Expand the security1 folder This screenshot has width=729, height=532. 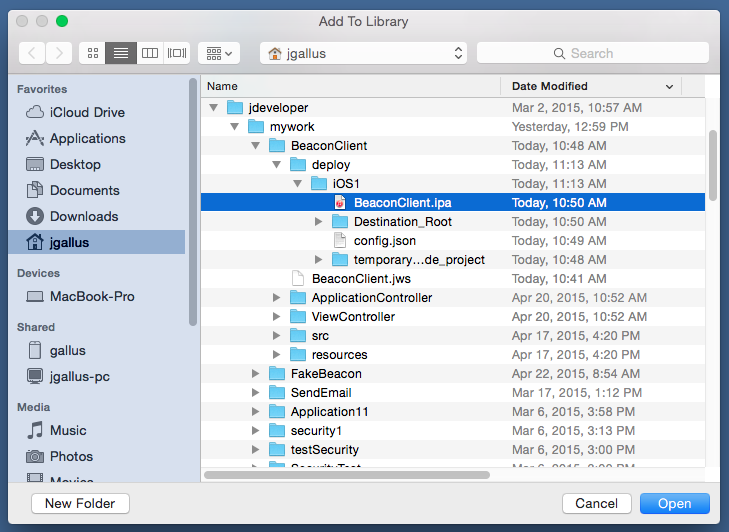(x=255, y=431)
